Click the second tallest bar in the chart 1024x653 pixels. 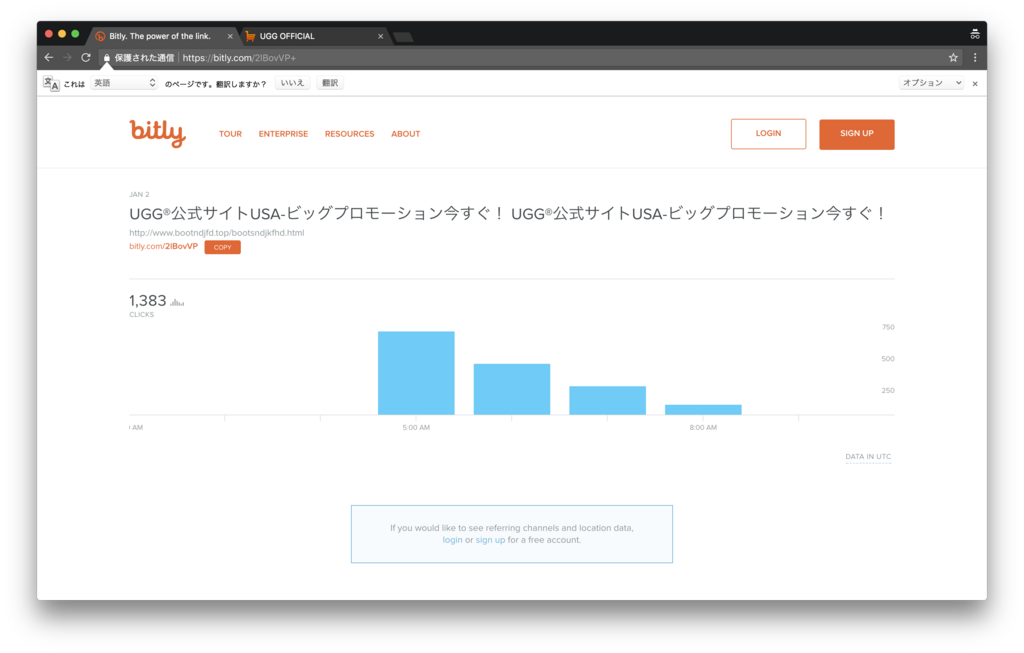(512, 389)
